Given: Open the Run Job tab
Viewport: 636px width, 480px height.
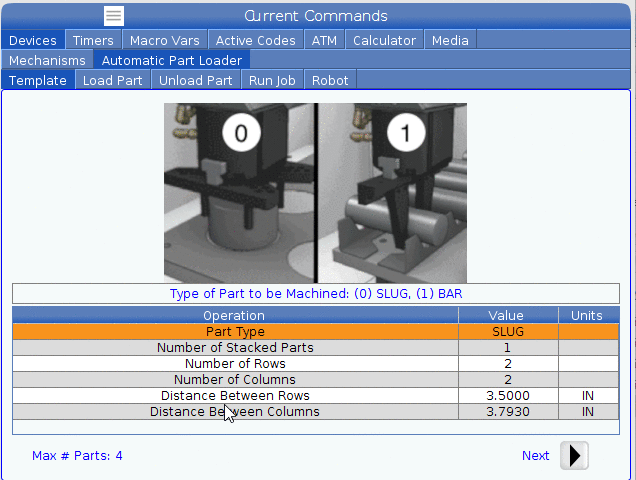Looking at the screenshot, I should click(273, 80).
